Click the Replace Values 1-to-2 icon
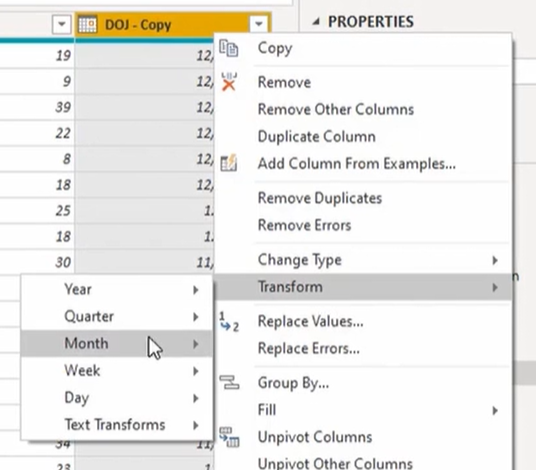The image size is (536, 470). tap(229, 322)
